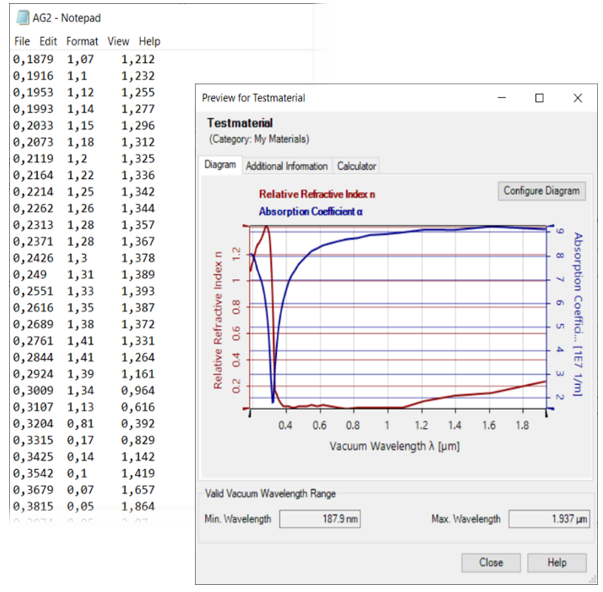This screenshot has width=603, height=592.
Task: Click value 0,2924 in Notepad
Action: pos(33,374)
